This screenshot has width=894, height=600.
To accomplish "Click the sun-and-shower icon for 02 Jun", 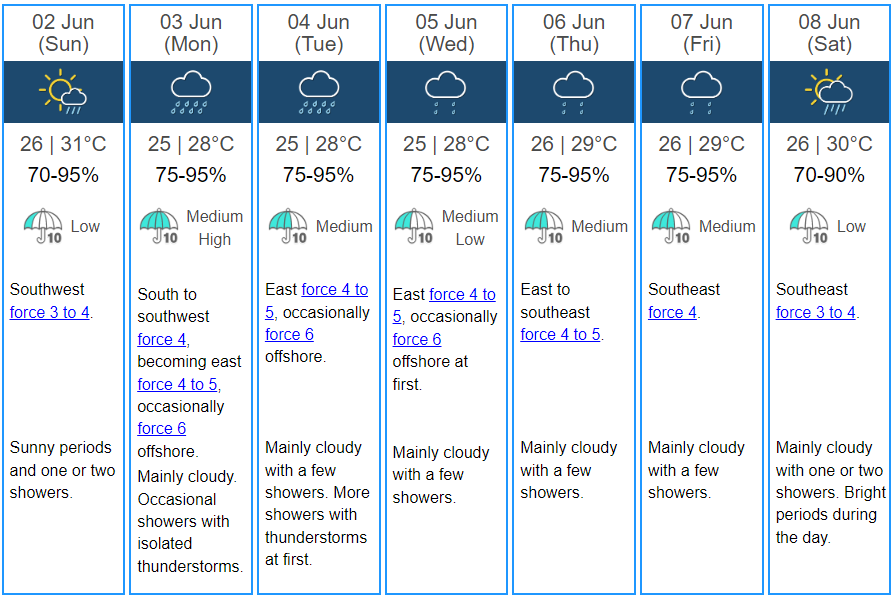I will tap(63, 91).
